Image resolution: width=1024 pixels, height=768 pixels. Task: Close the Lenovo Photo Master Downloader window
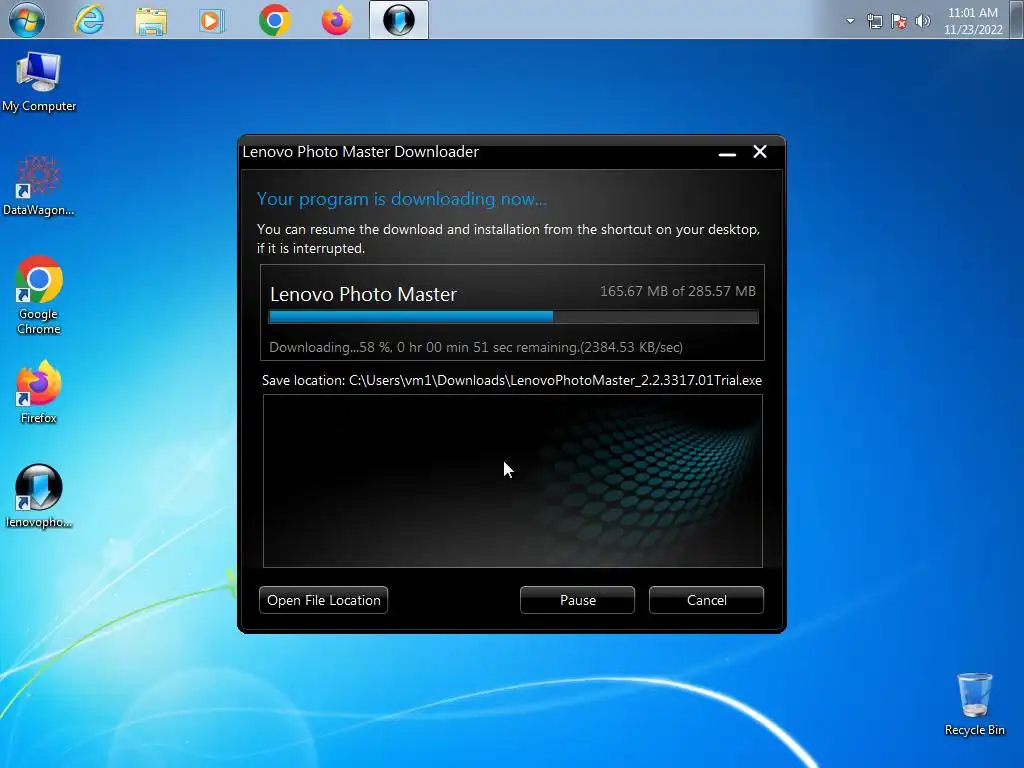pos(760,152)
